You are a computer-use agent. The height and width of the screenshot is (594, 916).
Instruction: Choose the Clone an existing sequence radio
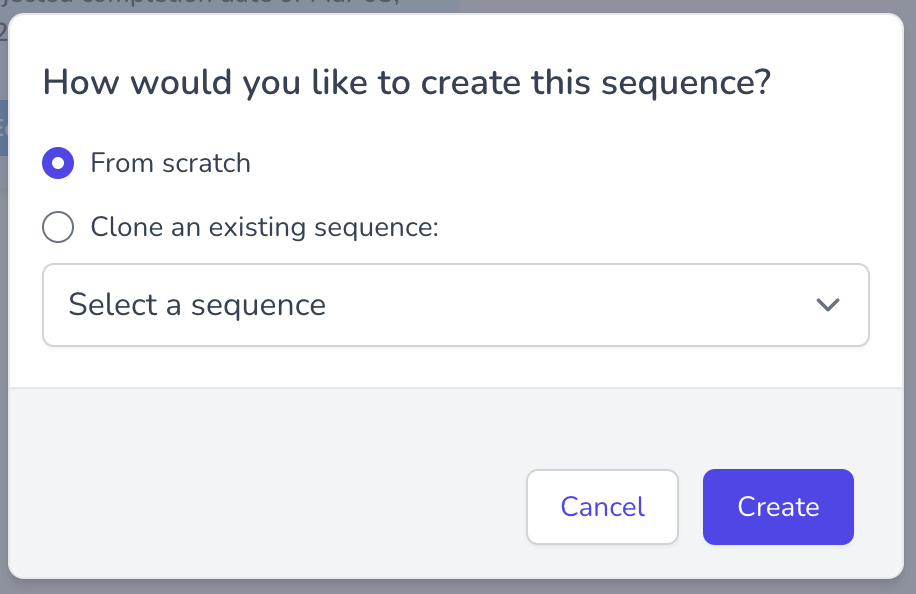58,227
